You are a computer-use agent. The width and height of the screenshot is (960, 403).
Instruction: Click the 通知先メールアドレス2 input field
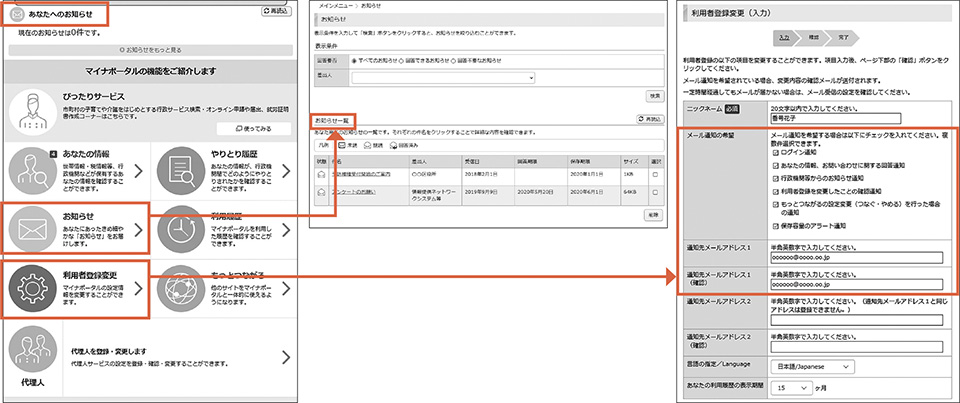point(857,320)
